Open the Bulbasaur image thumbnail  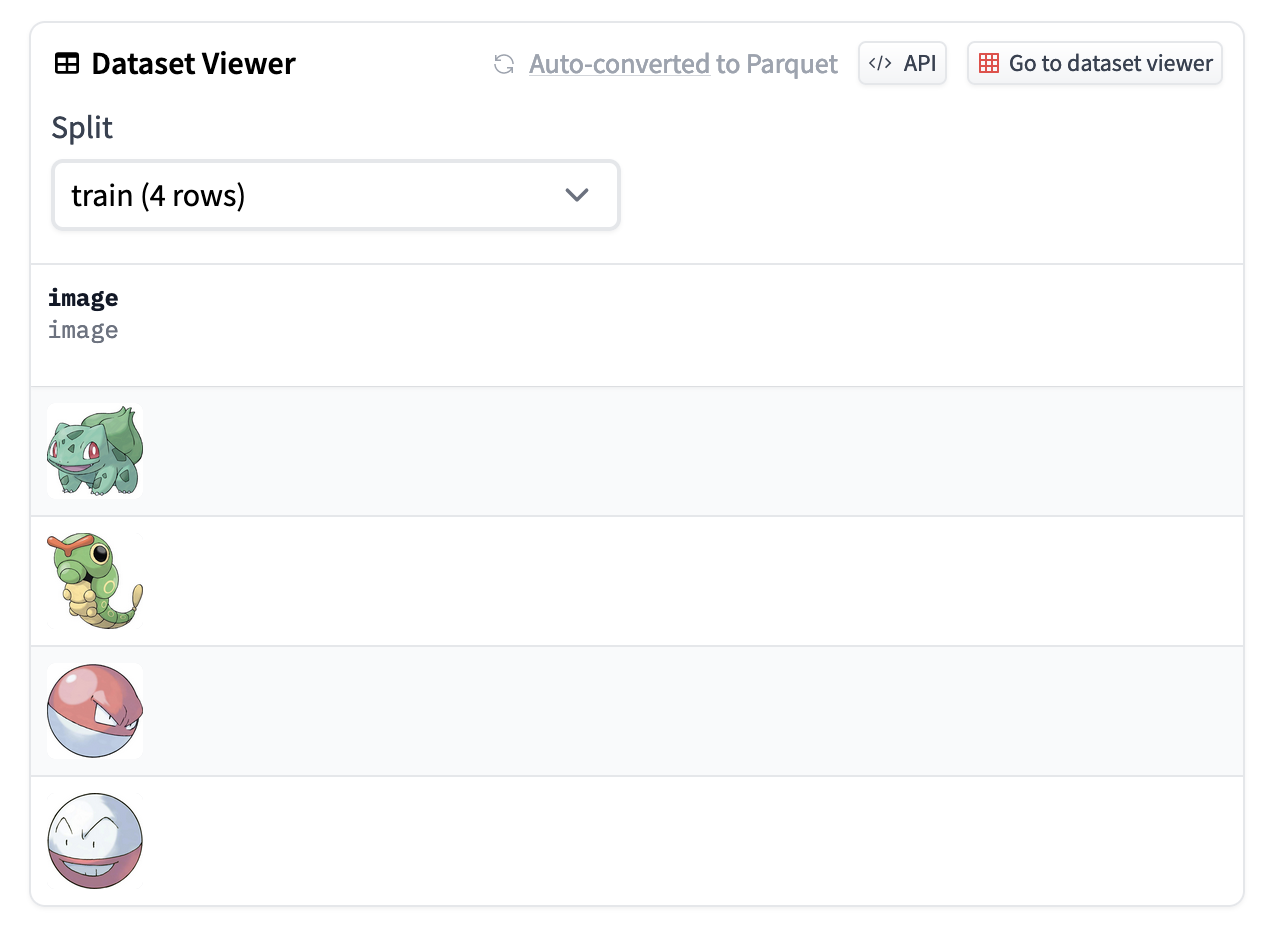tap(95, 451)
